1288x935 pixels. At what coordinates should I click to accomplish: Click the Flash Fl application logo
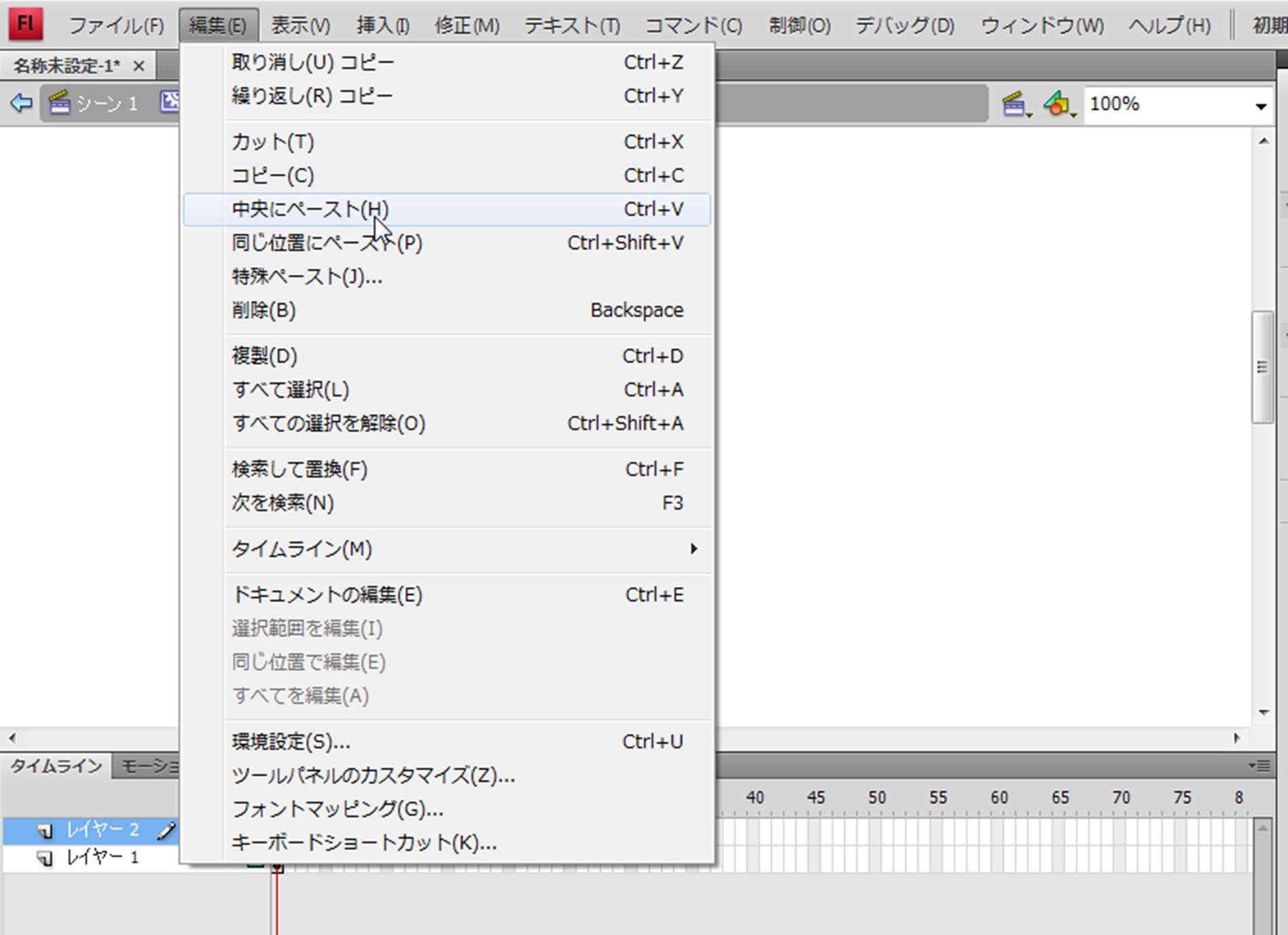point(25,24)
